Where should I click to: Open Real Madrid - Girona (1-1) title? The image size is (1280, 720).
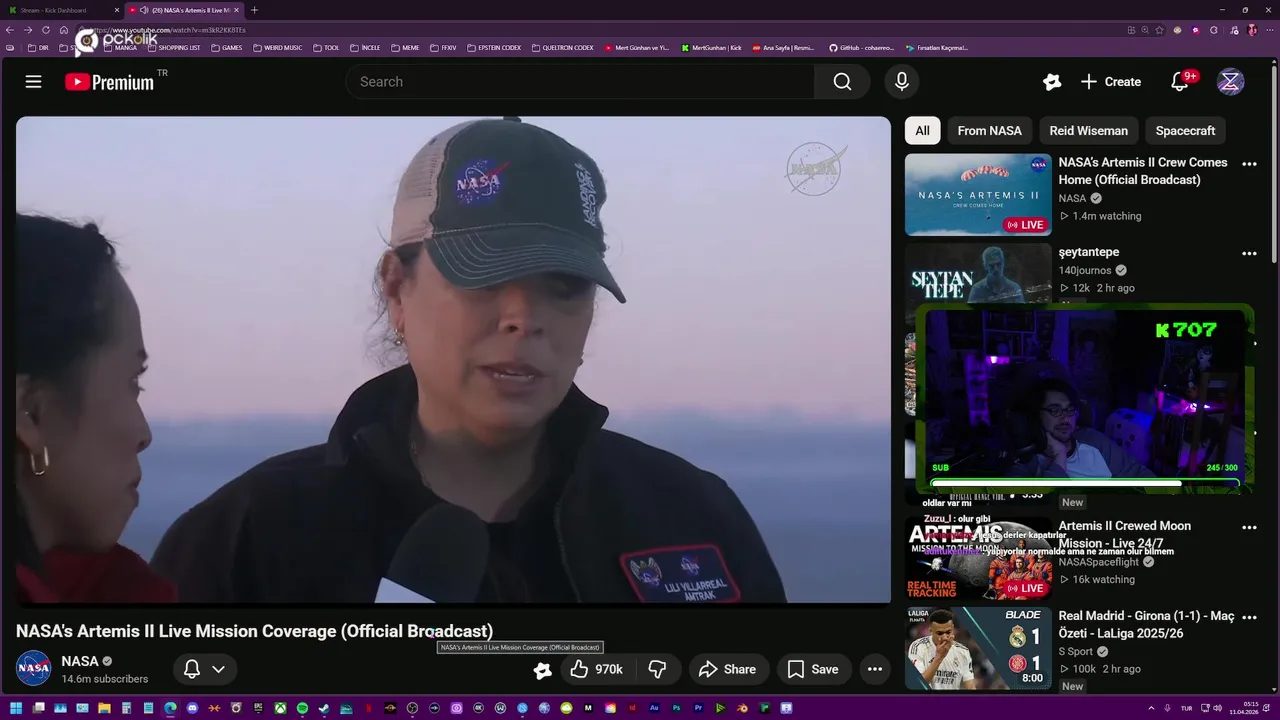click(x=1146, y=625)
